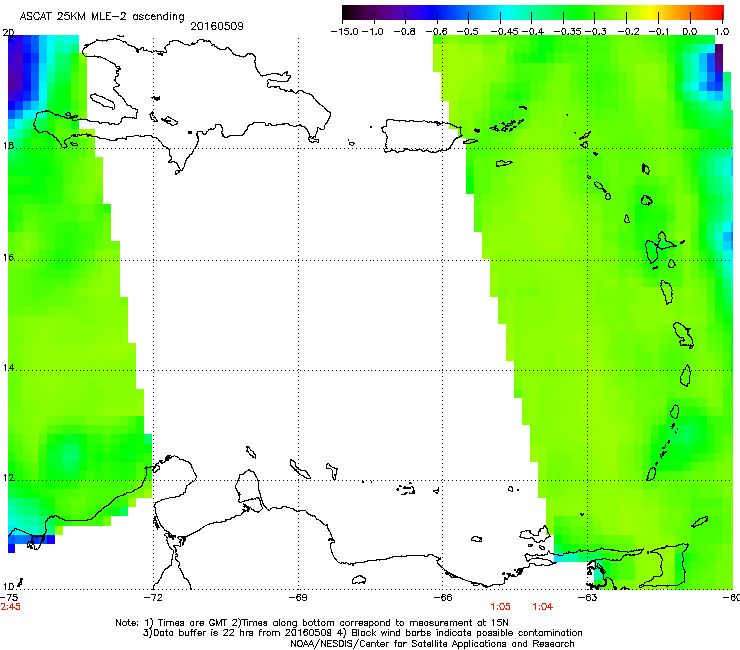
Task: Select the -0.2 colorbar label
Action: click(627, 32)
